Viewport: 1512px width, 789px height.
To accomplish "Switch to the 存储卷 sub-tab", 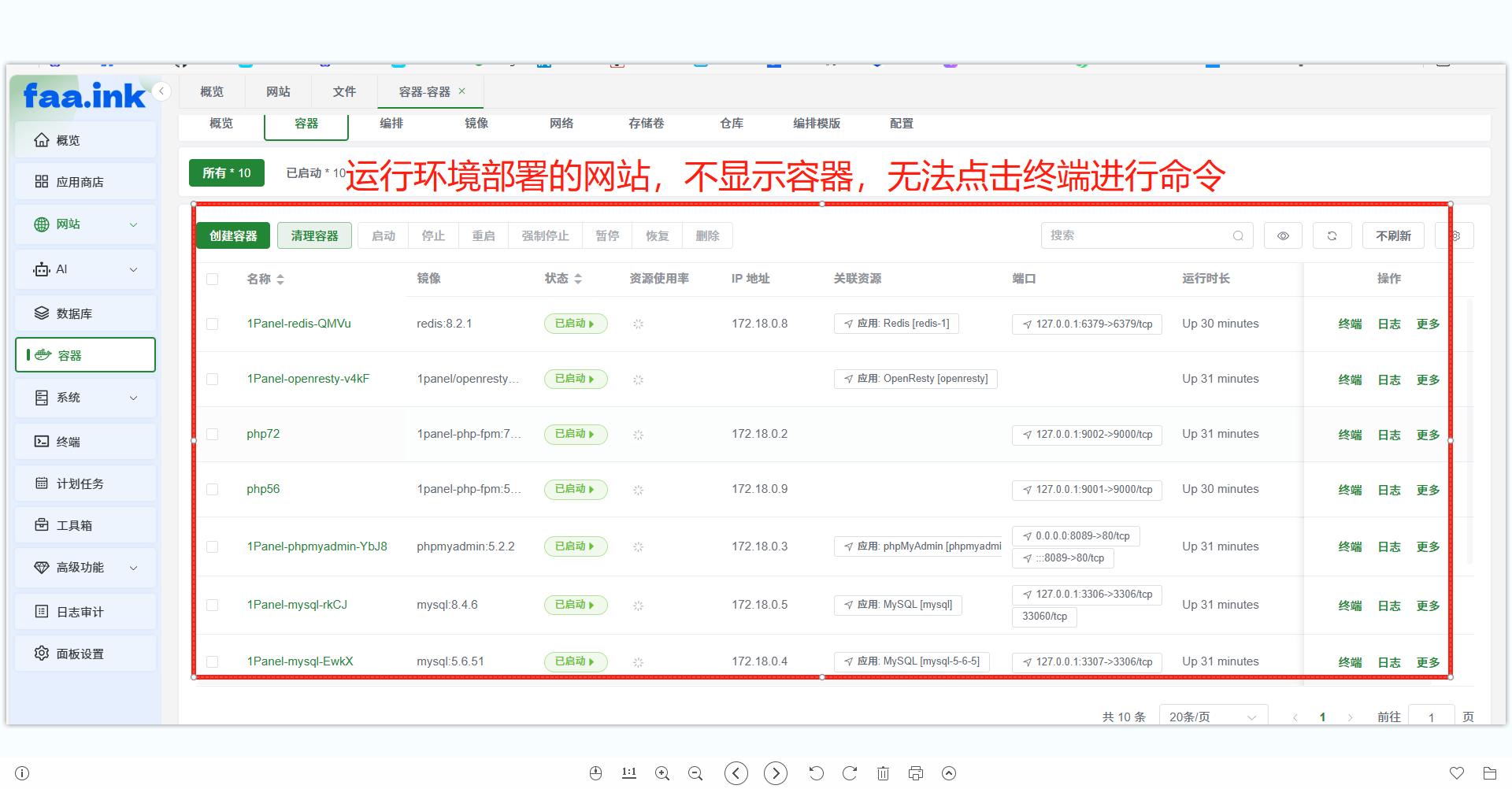I will [x=647, y=124].
